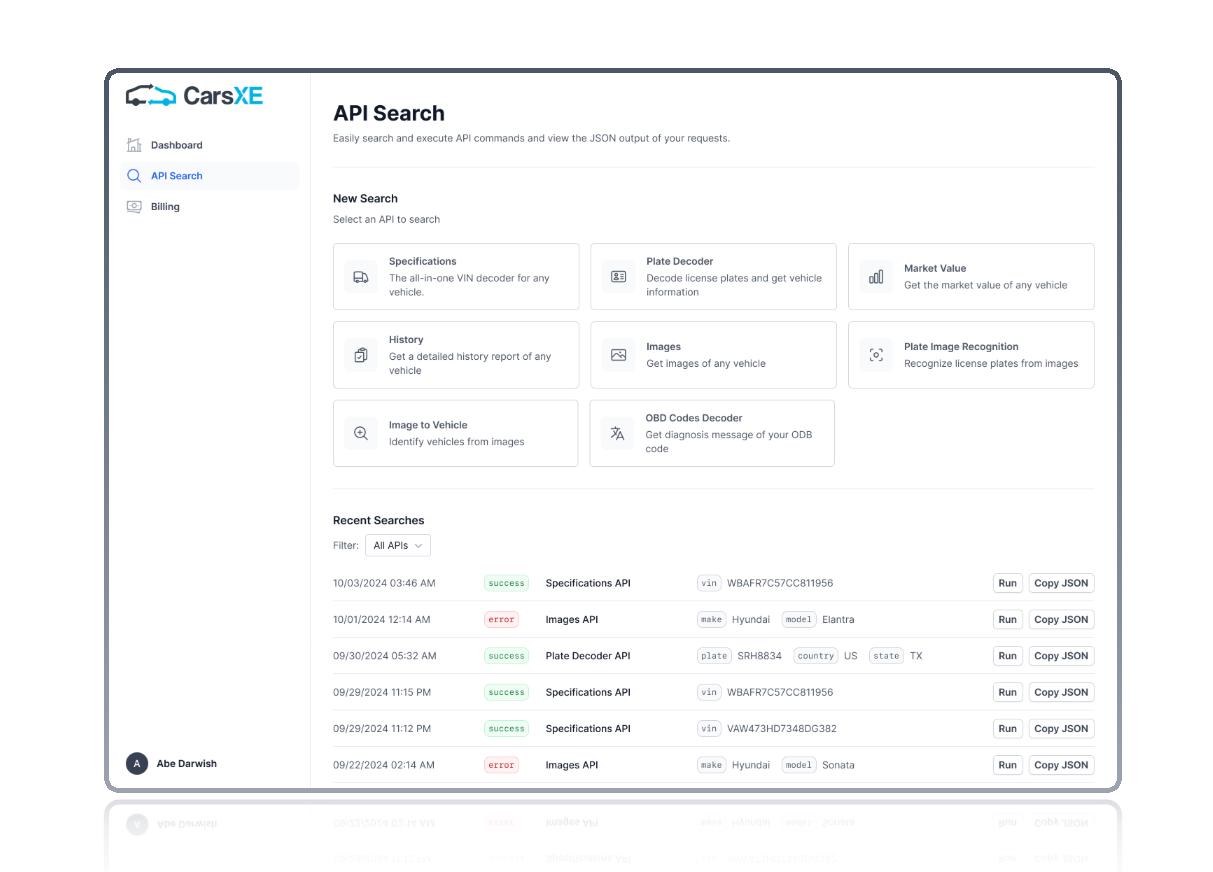Click the Image to Vehicle magnifier icon
Viewport: 1213px width, 872px height.
coord(361,433)
